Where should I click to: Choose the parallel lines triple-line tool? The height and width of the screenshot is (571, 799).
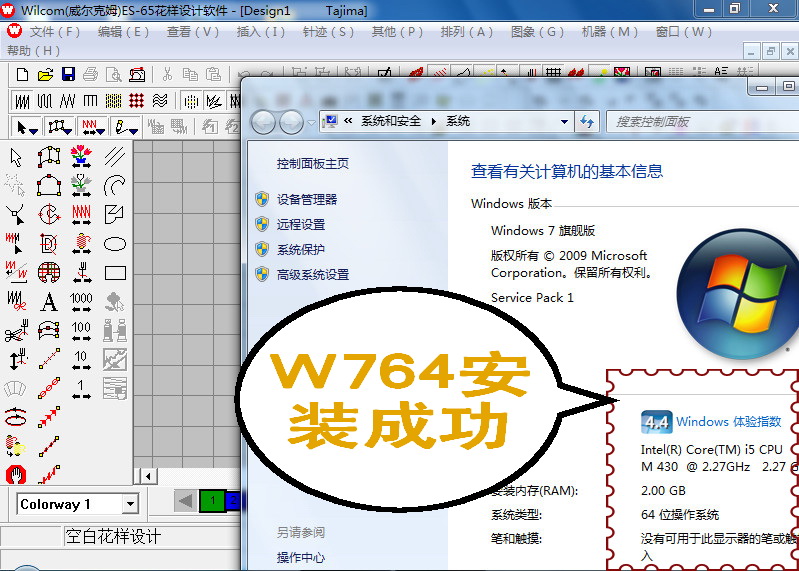click(115, 157)
